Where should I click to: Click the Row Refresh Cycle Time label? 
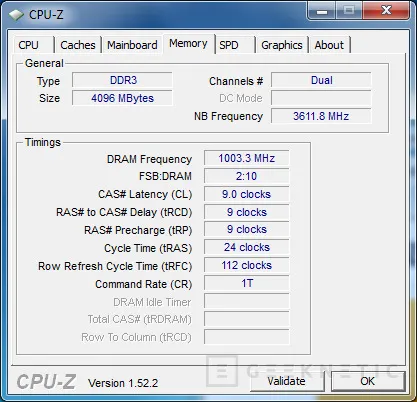pos(115,266)
